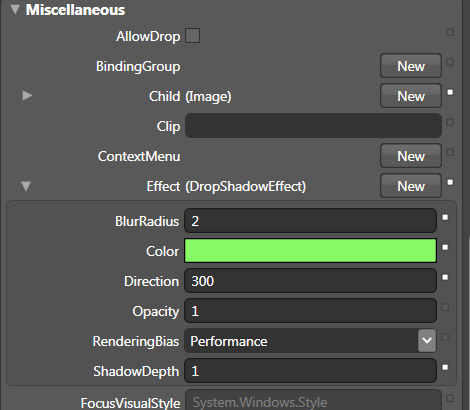Click the property marker beside the Color swatch
This screenshot has width=470, height=410.
coord(445,247)
